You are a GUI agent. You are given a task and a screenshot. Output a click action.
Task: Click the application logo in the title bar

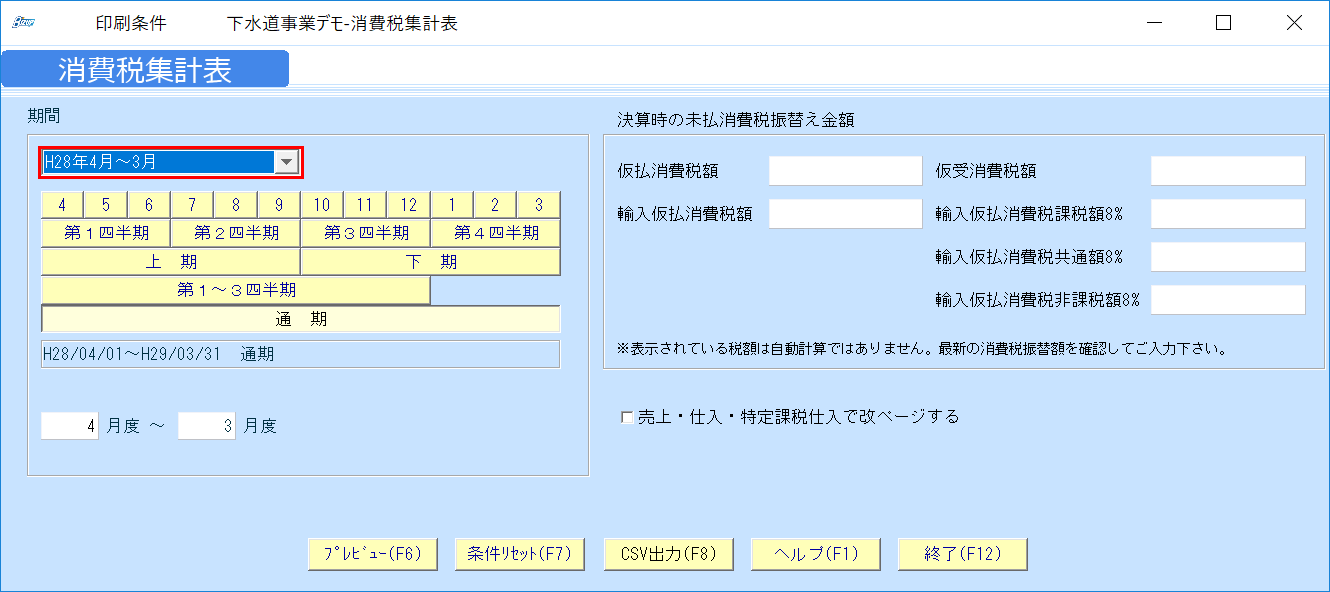coord(22,20)
